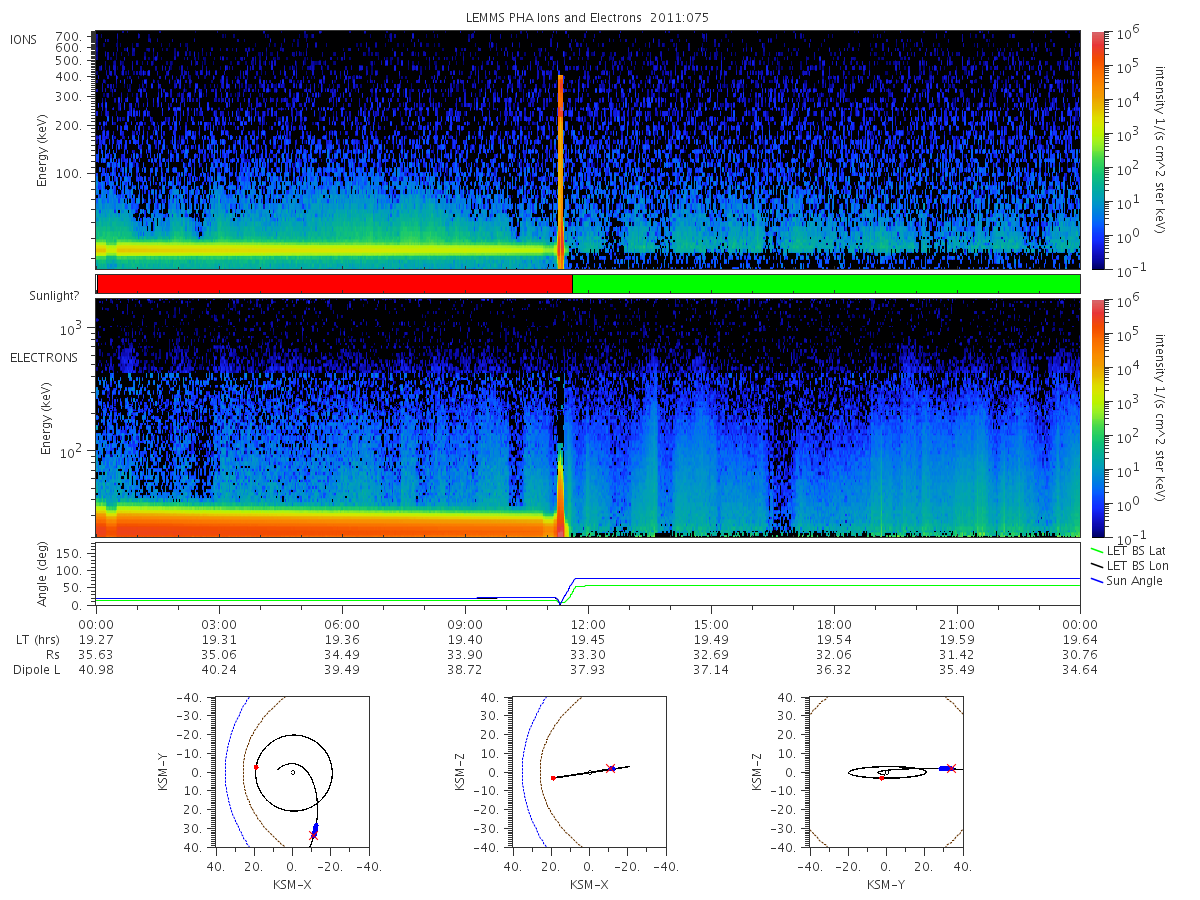
Task: Click inside the angle line plot panel
Action: [588, 574]
